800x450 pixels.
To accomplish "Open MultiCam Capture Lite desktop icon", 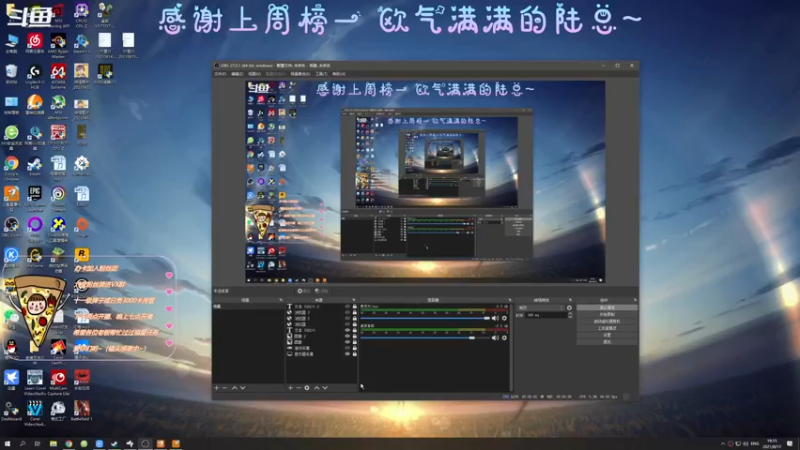I will [58, 382].
